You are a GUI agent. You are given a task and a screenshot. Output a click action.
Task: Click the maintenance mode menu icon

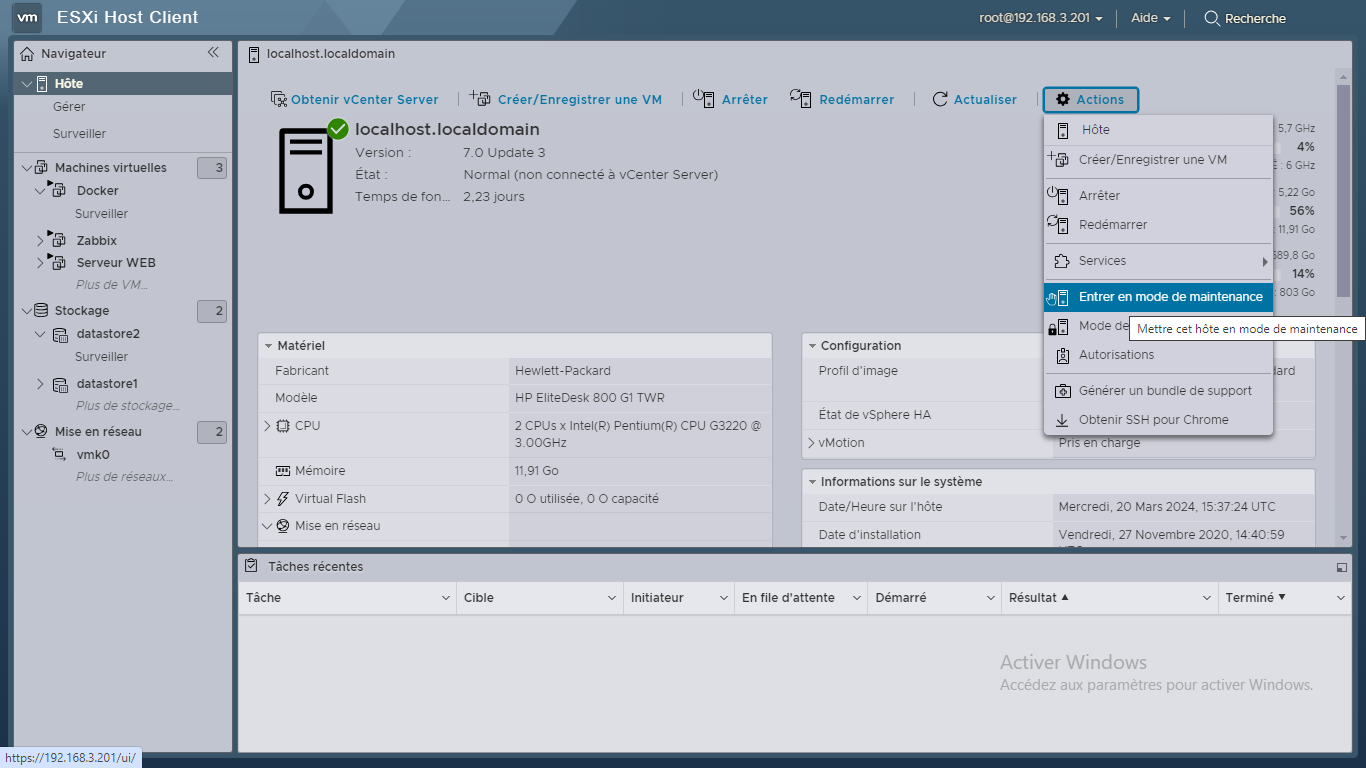[1059, 297]
